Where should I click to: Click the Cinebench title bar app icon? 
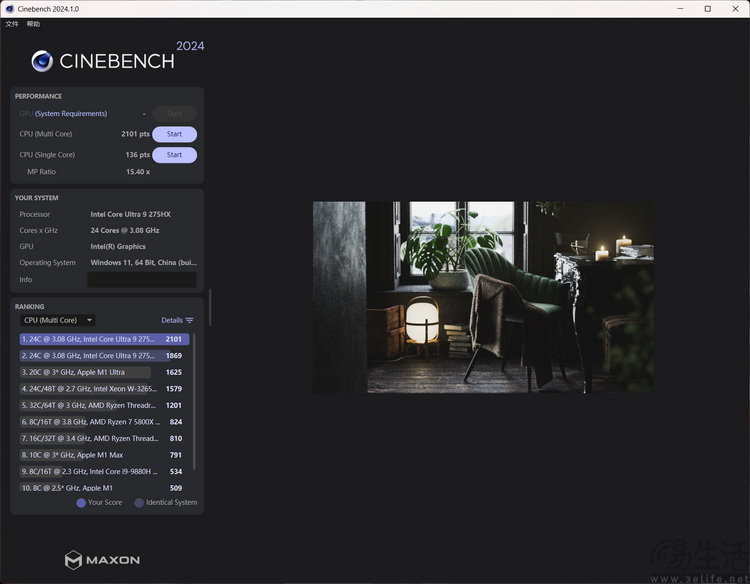tap(10, 9)
